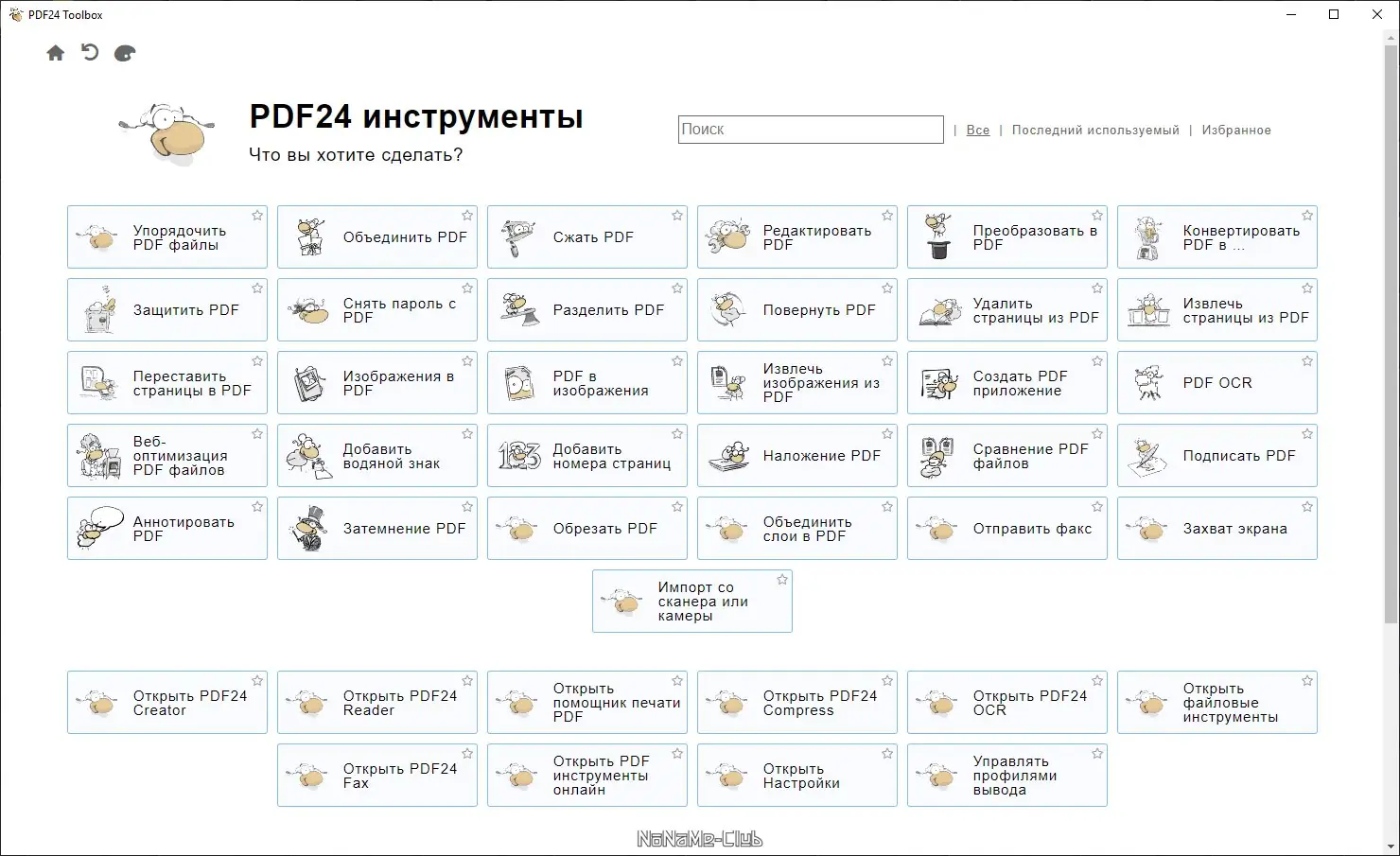This screenshot has width=1400, height=856.
Task: Toggle favorite star on Открыть Настройки
Action: tap(887, 754)
